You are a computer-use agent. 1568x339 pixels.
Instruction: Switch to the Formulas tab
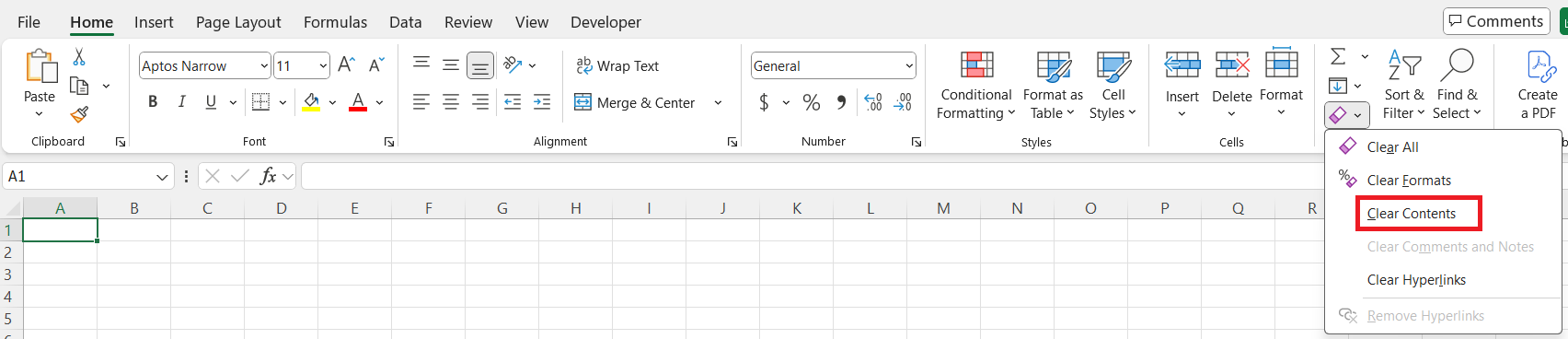click(335, 22)
